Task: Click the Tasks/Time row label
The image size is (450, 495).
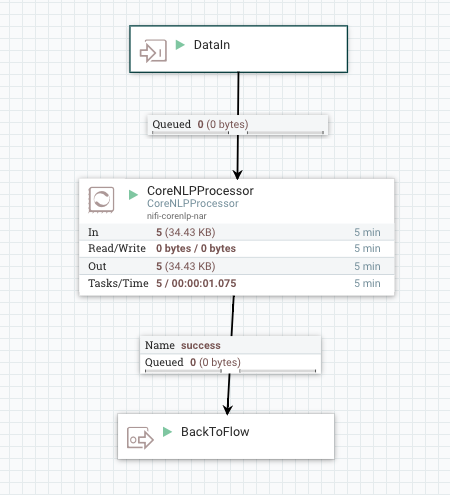Action: click(x=118, y=283)
